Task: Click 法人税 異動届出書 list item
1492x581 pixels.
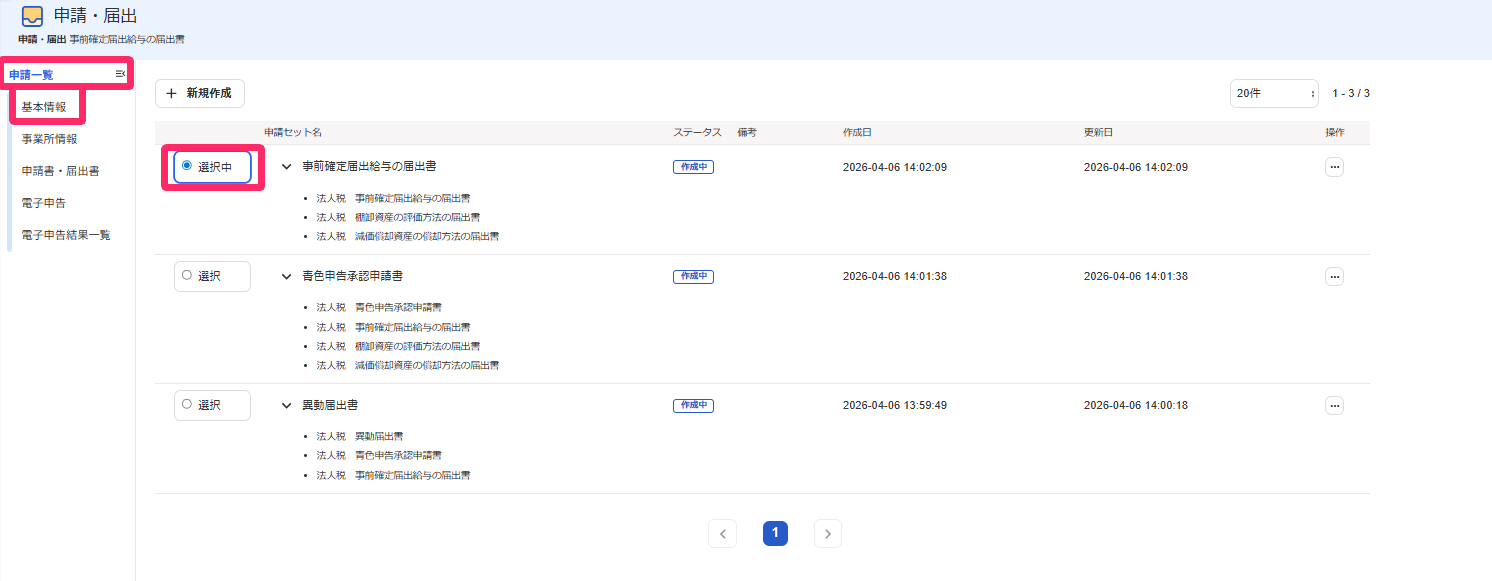Action: click(360, 437)
